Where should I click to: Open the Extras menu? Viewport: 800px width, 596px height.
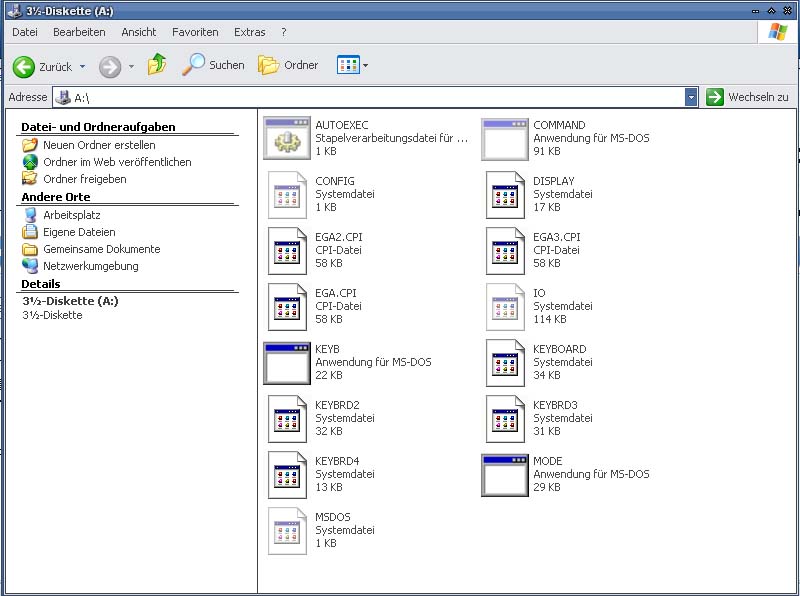click(x=249, y=32)
